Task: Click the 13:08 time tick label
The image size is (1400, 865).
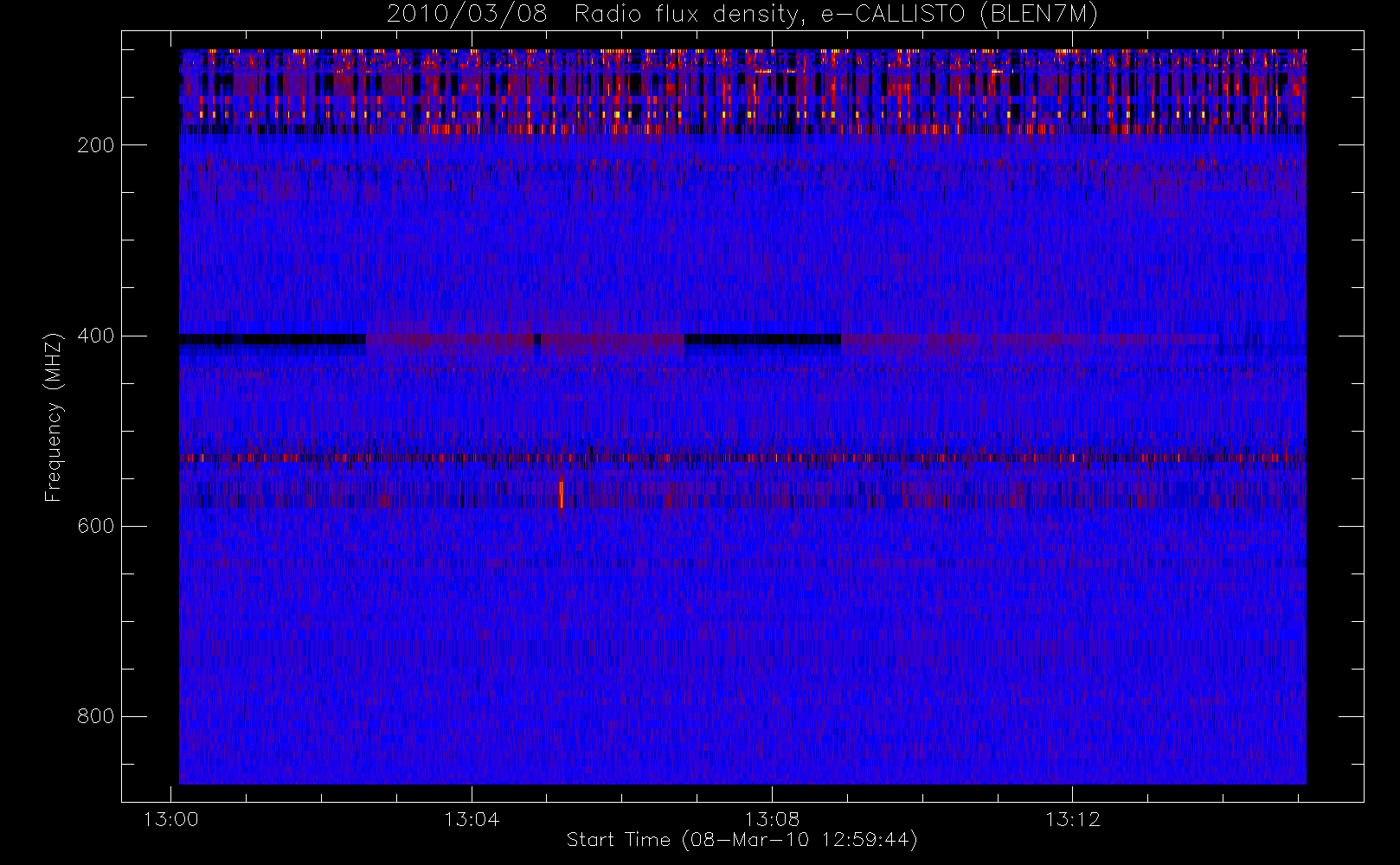Action: 772,819
